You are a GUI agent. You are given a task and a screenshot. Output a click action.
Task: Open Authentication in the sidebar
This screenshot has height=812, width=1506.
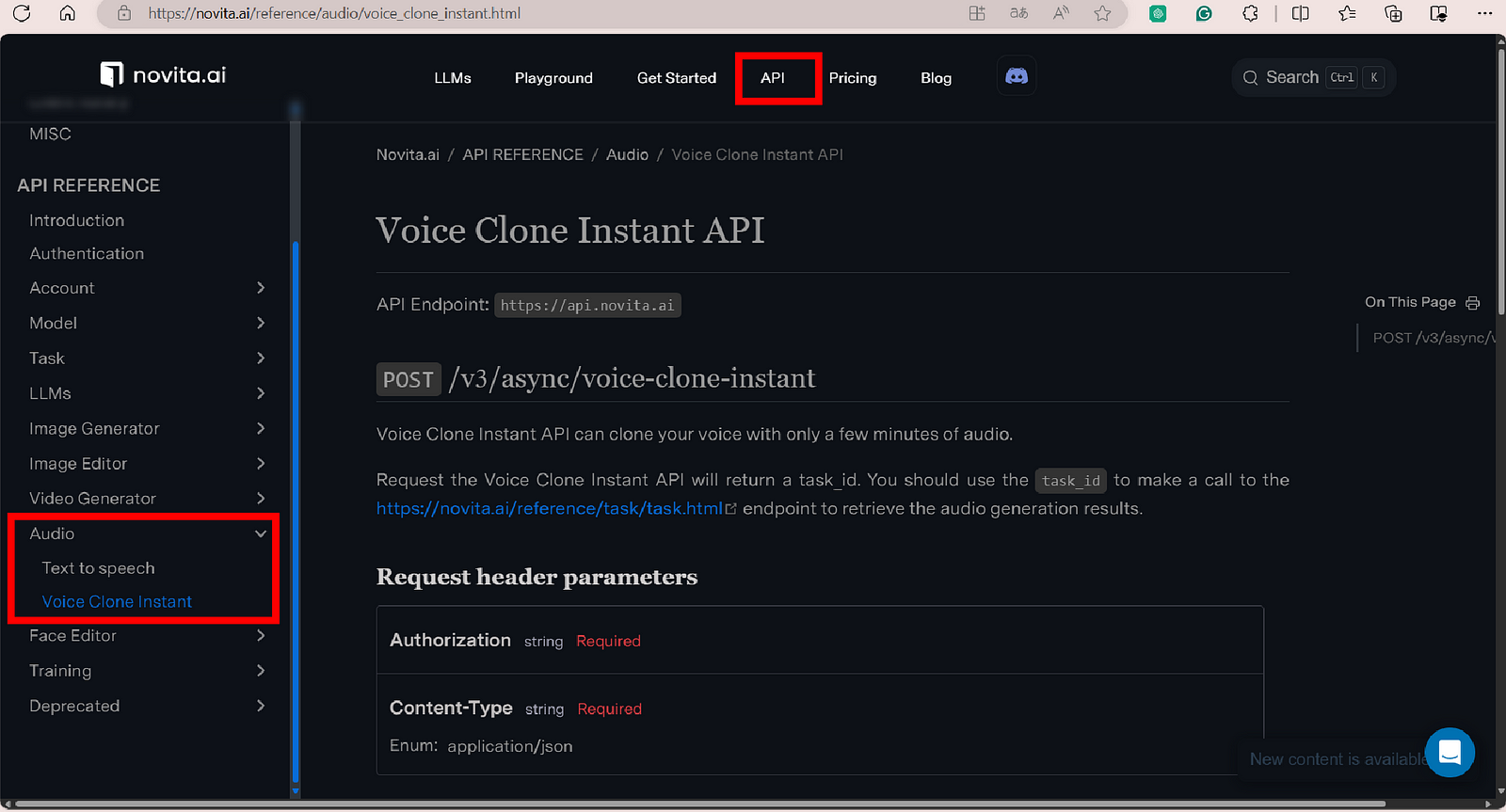(x=87, y=253)
